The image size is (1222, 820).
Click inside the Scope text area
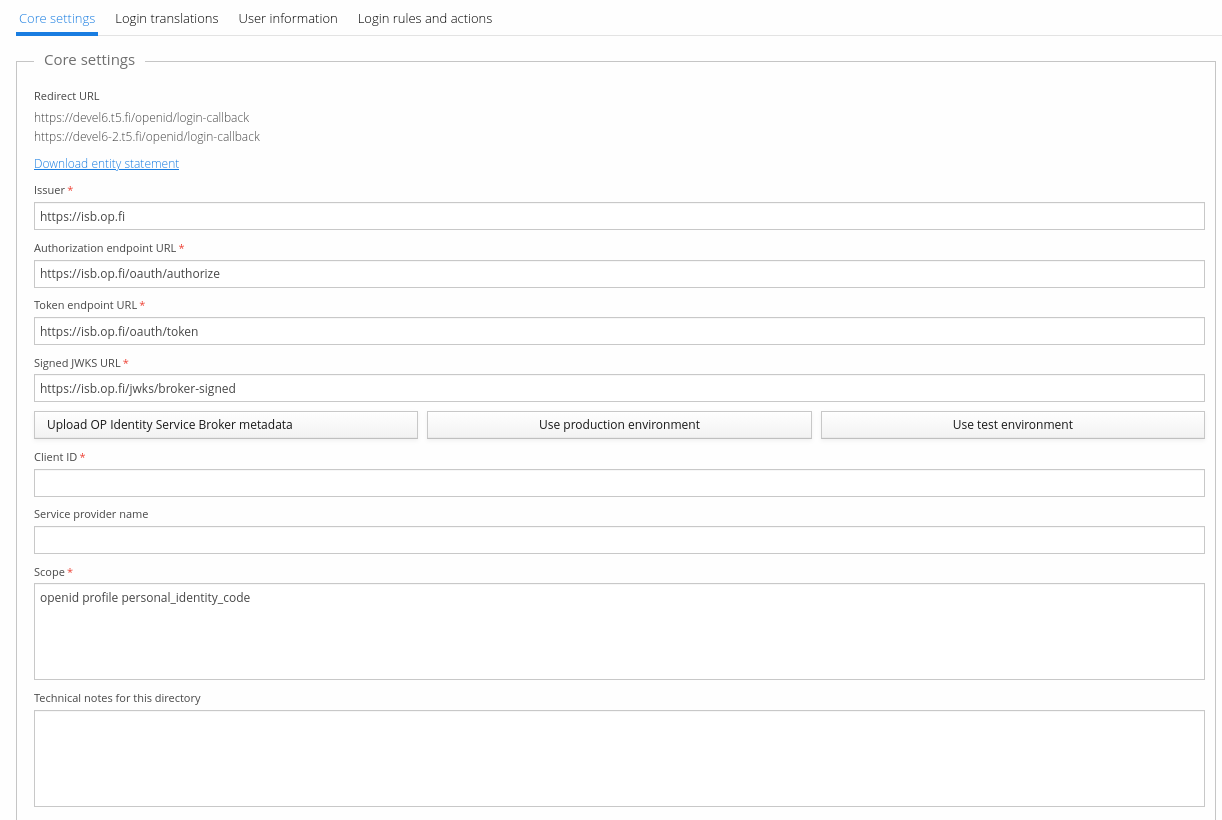click(619, 631)
